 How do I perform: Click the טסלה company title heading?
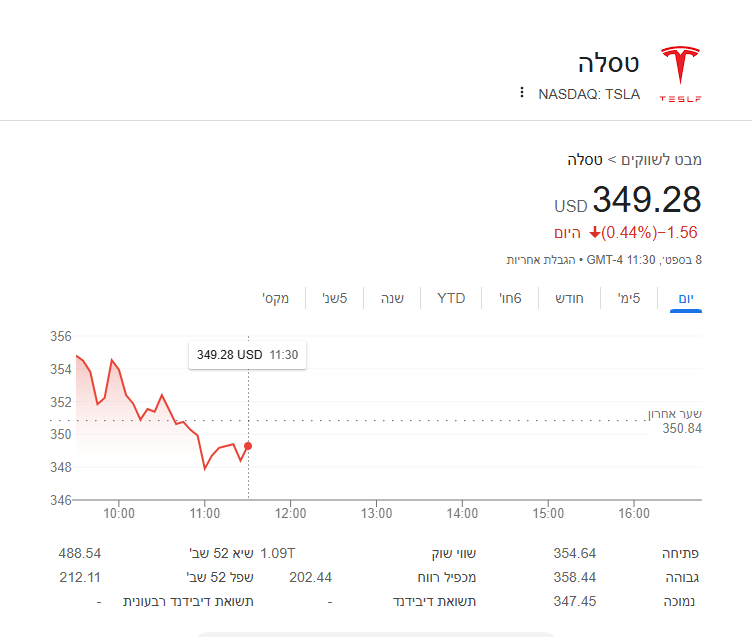(x=608, y=63)
